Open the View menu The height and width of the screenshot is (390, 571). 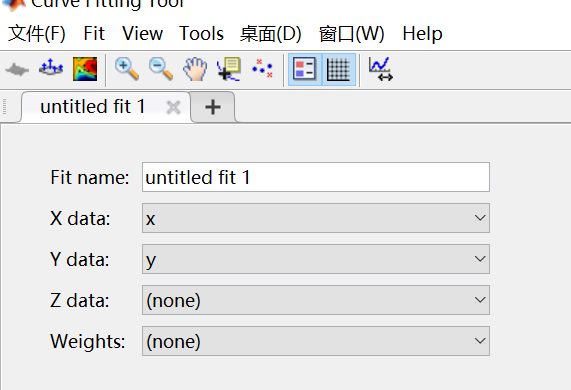pos(142,34)
